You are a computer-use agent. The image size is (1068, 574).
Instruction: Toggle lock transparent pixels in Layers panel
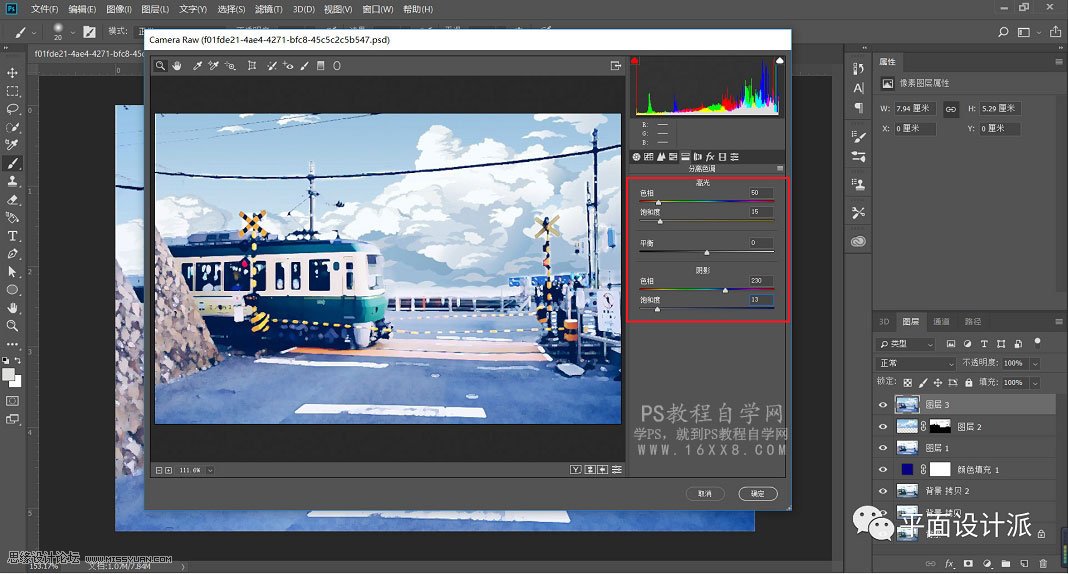(x=907, y=383)
